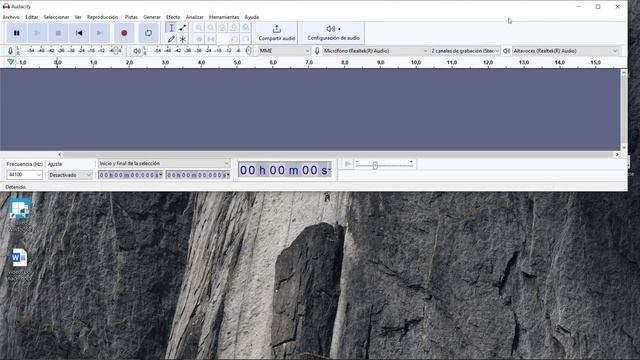This screenshot has width=640, height=360.
Task: Open the 2 canales de grabación dropdown
Action: tap(465, 51)
